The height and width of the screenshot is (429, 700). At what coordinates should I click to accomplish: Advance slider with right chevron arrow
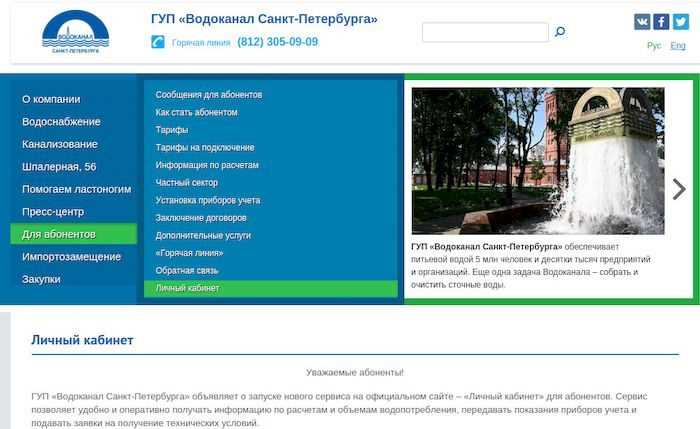pyautogui.click(x=679, y=189)
